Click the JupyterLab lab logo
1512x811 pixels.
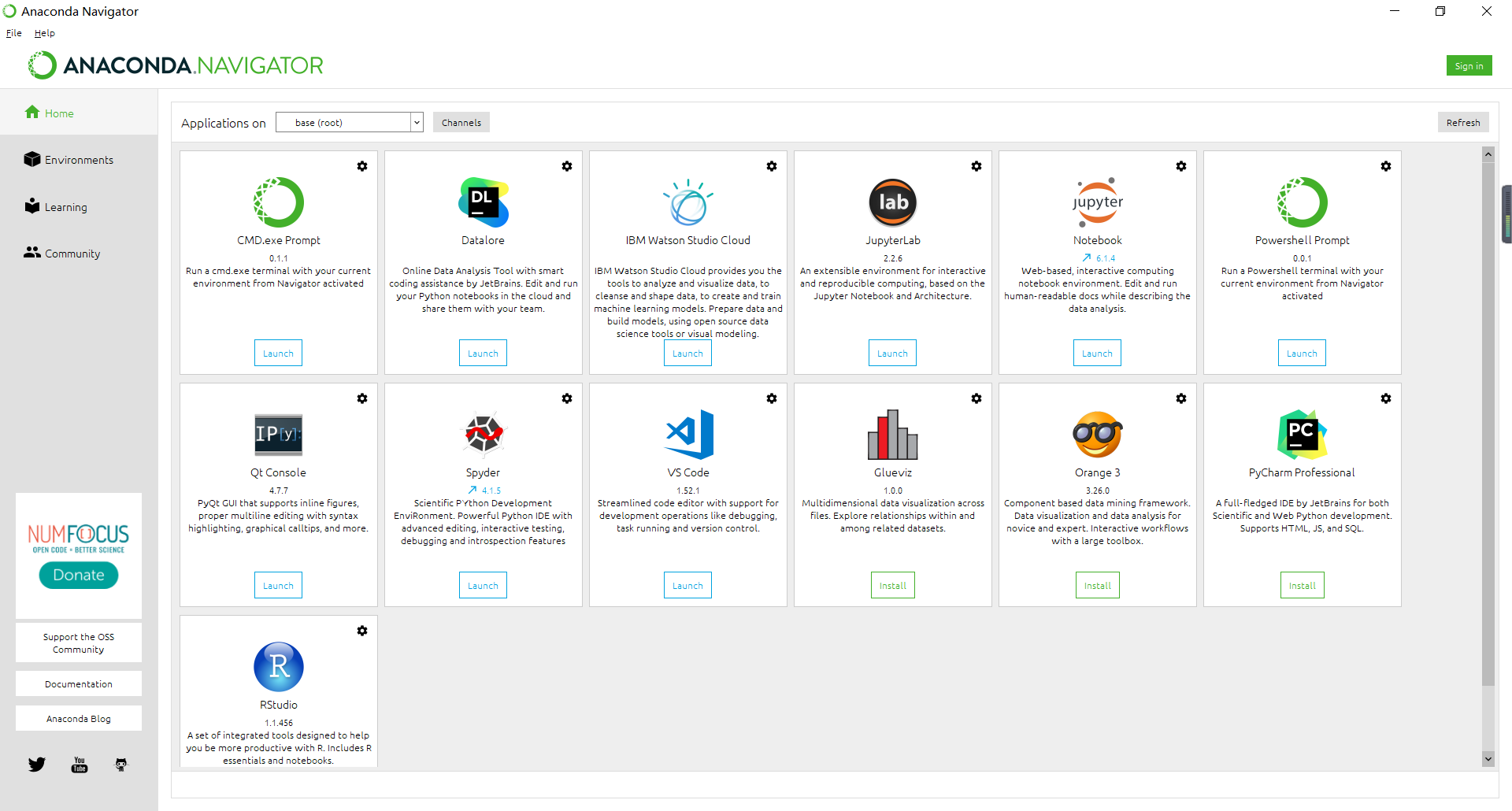(893, 202)
